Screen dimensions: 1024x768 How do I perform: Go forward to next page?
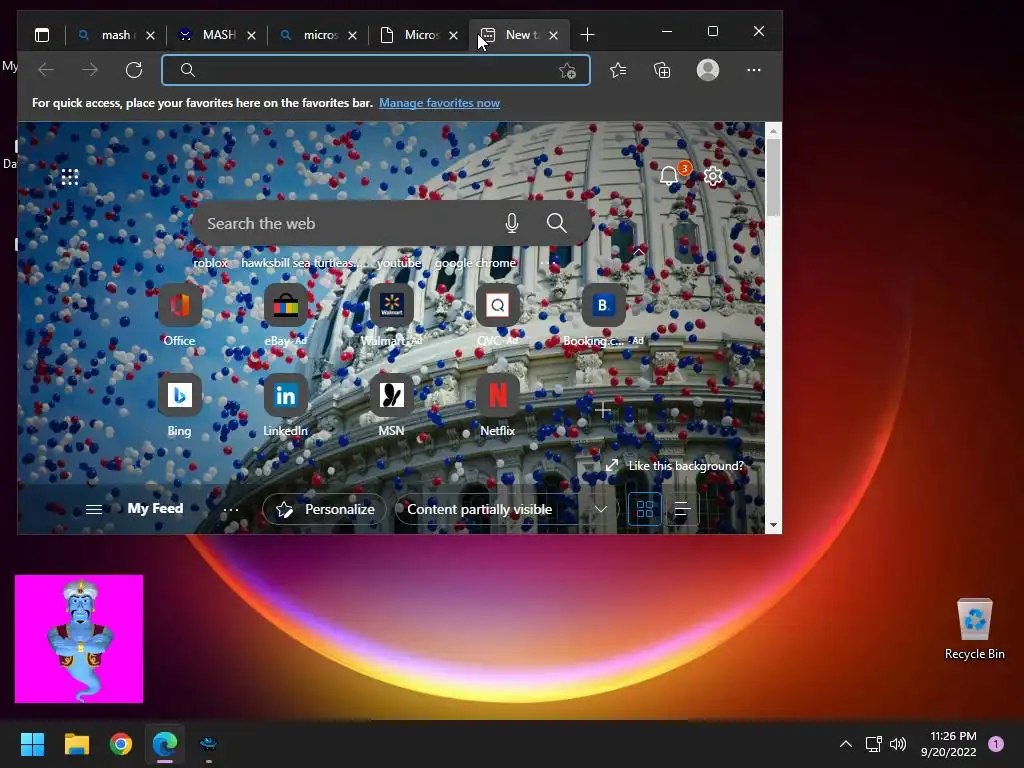[90, 70]
